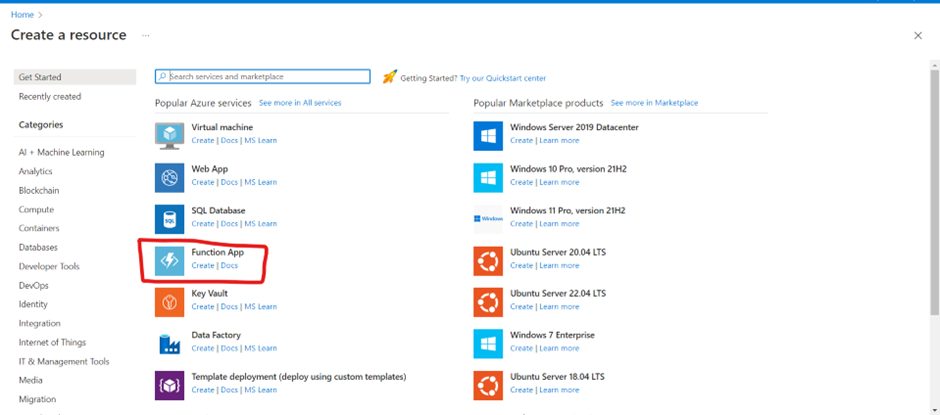Click the Ubuntu Server 20.04 LTS icon
Image resolution: width=940 pixels, height=415 pixels.
(488, 261)
